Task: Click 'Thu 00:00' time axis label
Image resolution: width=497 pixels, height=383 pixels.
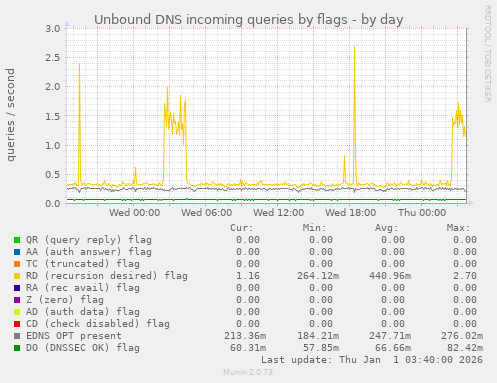Action: 422,213
